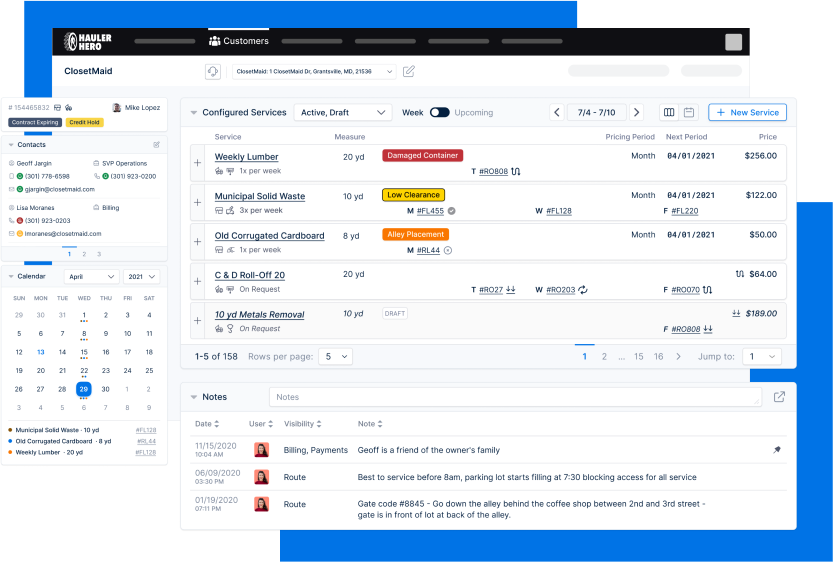
Task: Open notes in external window icon
Action: (779, 397)
